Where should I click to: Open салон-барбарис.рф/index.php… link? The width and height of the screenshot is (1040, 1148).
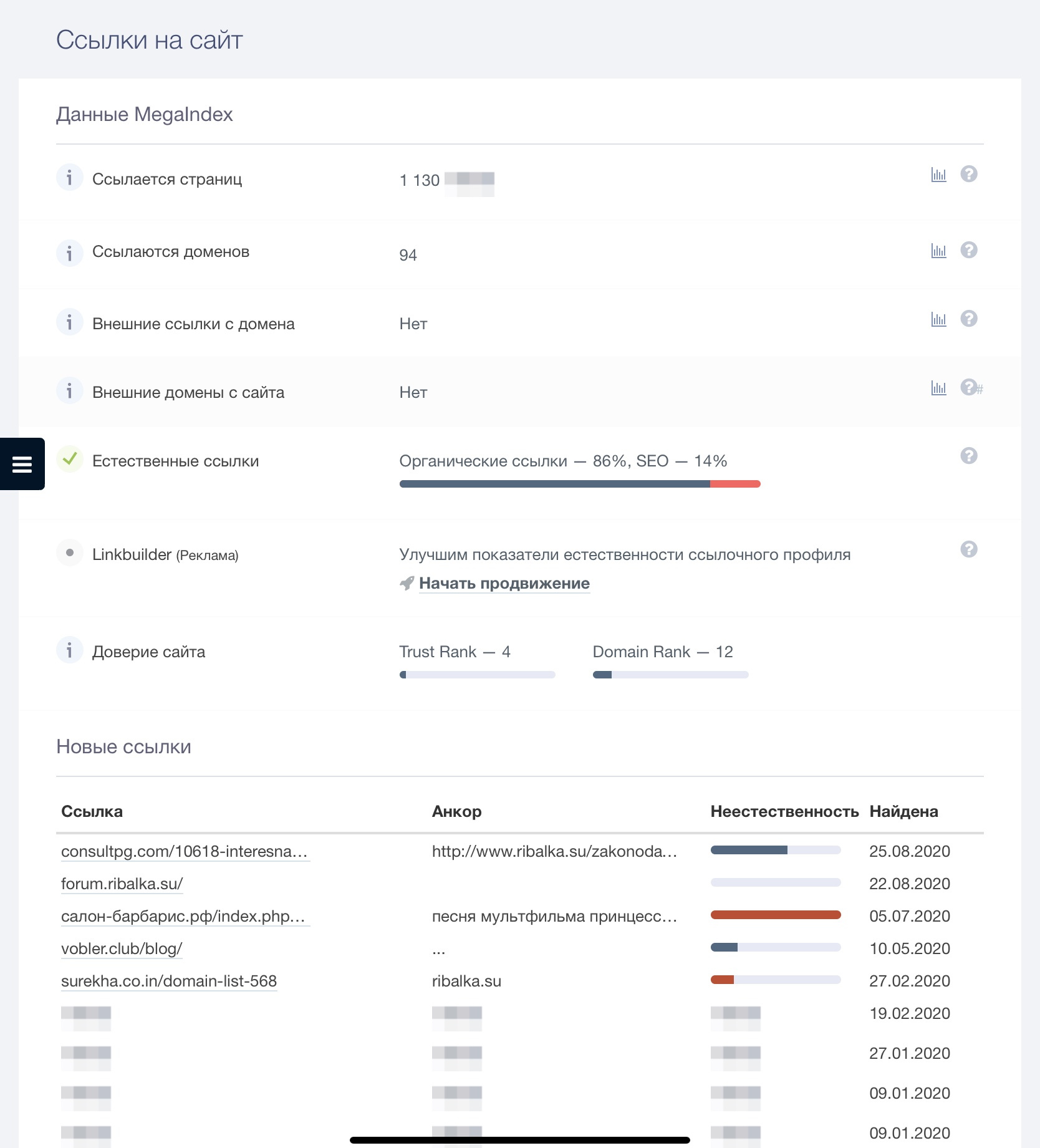pyautogui.click(x=185, y=916)
